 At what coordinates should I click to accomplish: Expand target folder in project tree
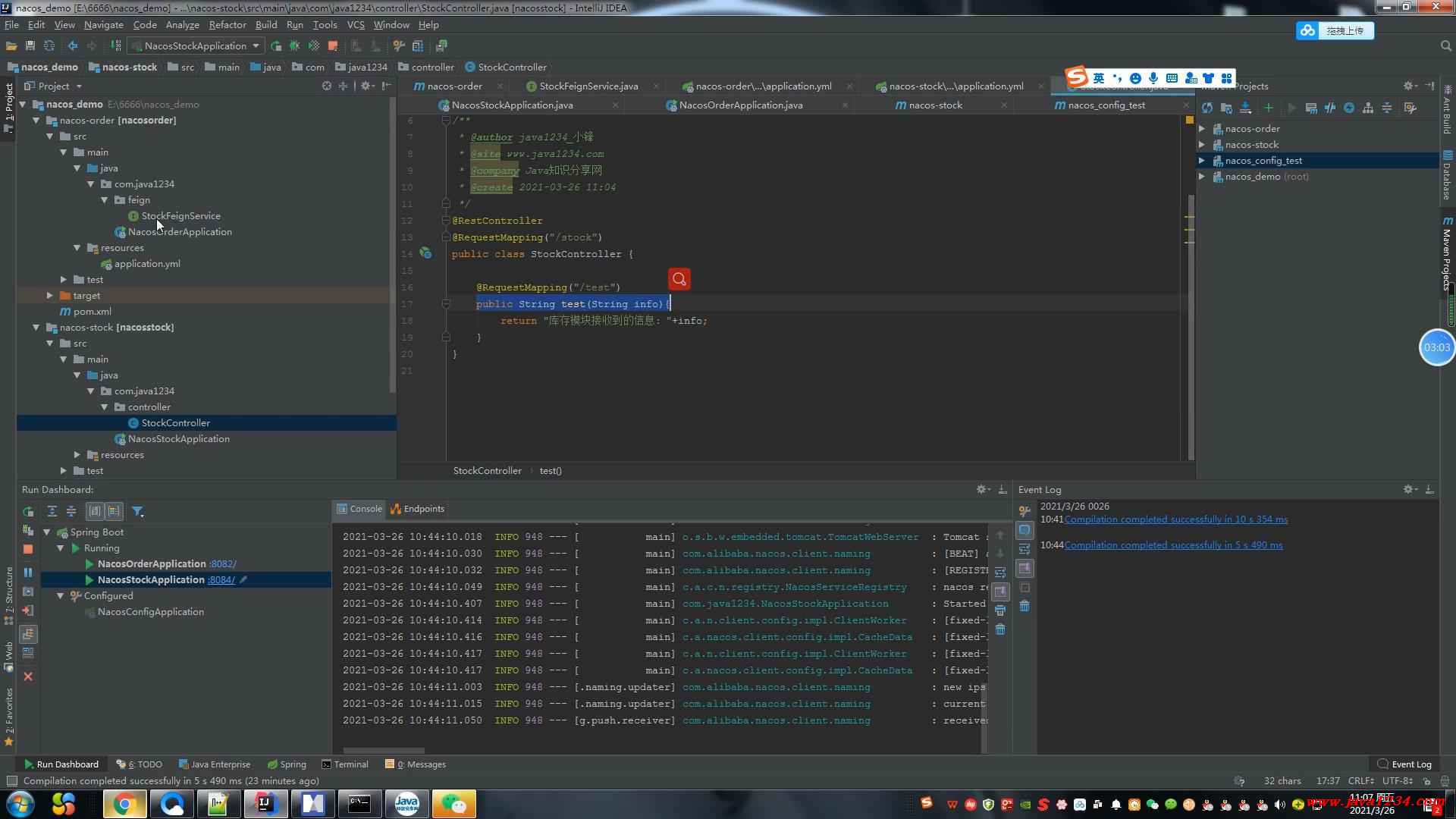[50, 296]
